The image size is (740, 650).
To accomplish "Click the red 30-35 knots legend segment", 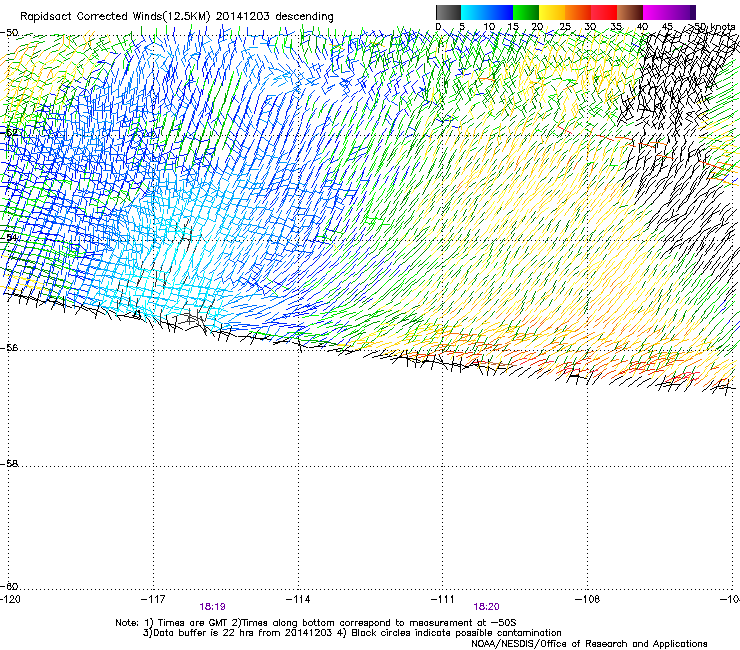I will pos(604,12).
